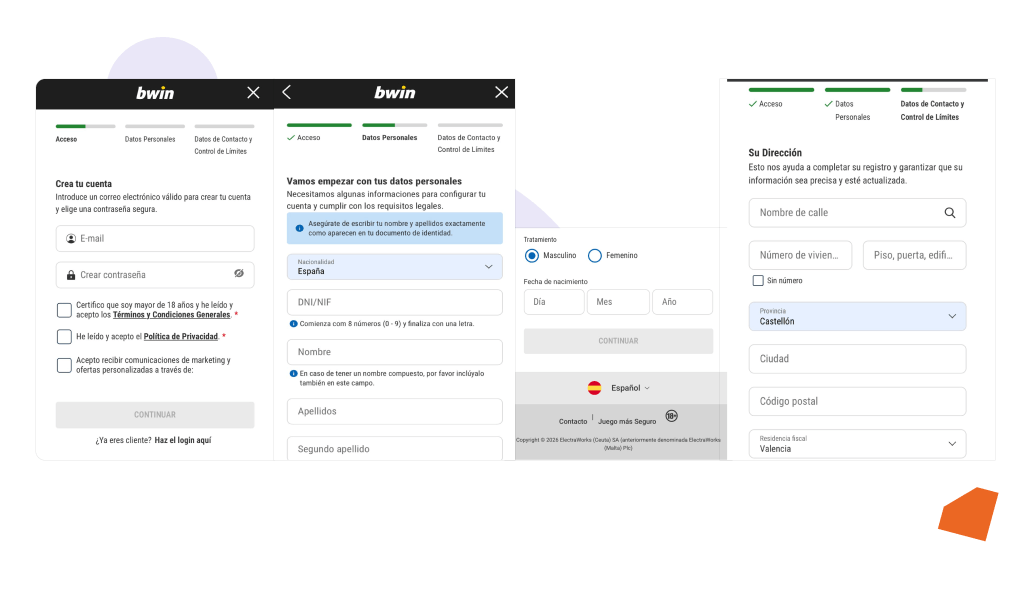Focus the Nombre de calle field
This screenshot has width=1010, height=595.
coord(857,212)
